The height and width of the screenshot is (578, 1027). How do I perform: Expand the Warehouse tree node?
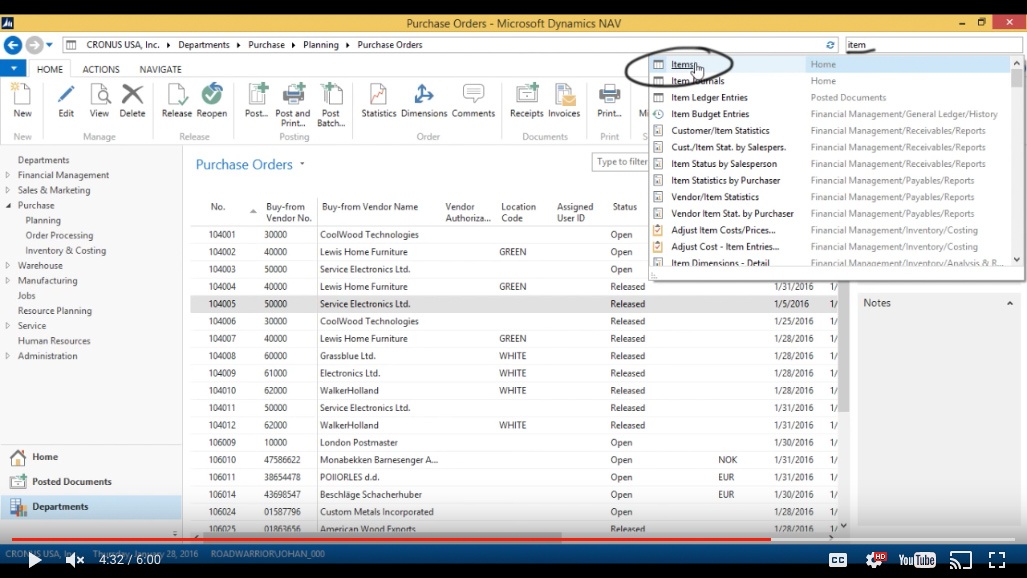tap(8, 265)
